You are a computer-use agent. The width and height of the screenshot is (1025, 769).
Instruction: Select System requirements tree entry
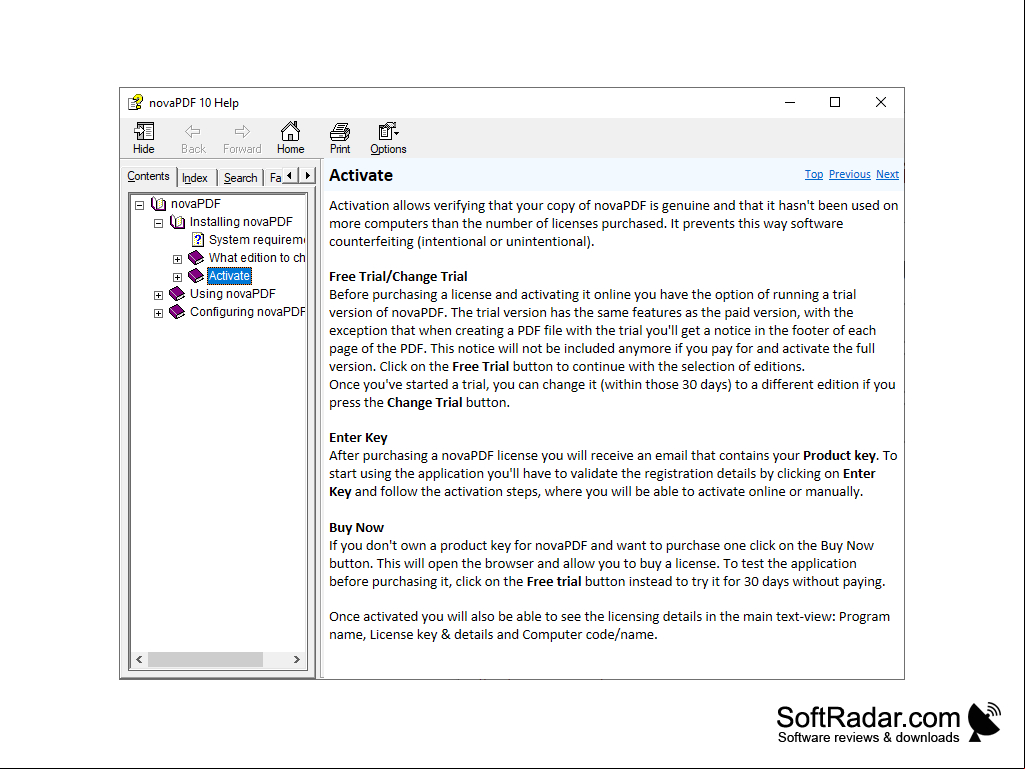[256, 240]
